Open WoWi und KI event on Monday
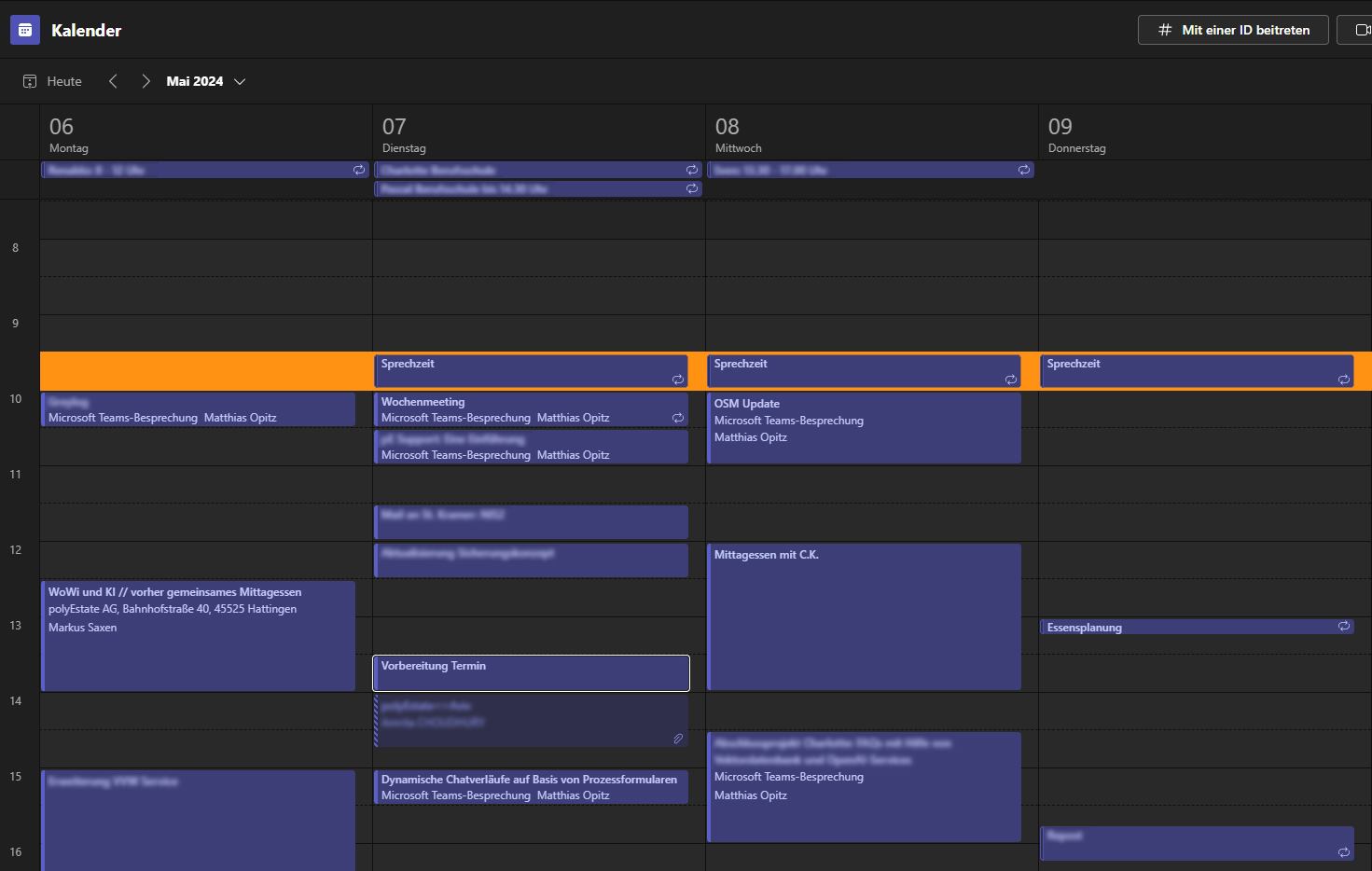 click(198, 635)
